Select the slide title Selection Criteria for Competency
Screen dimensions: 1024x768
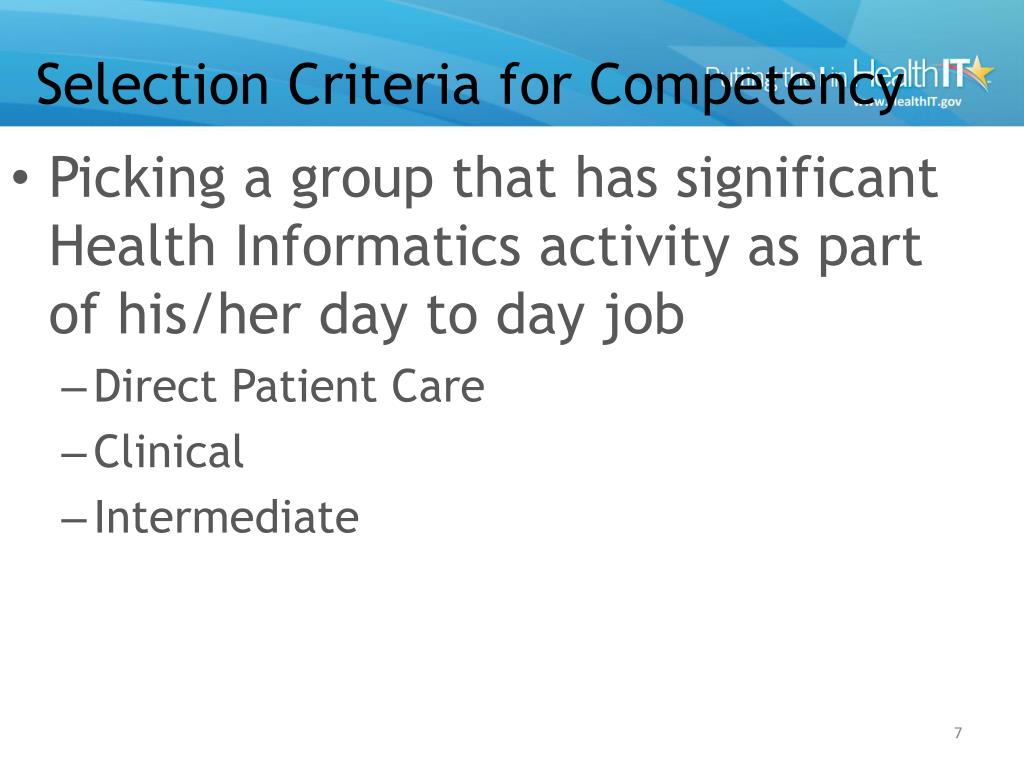(x=470, y=85)
